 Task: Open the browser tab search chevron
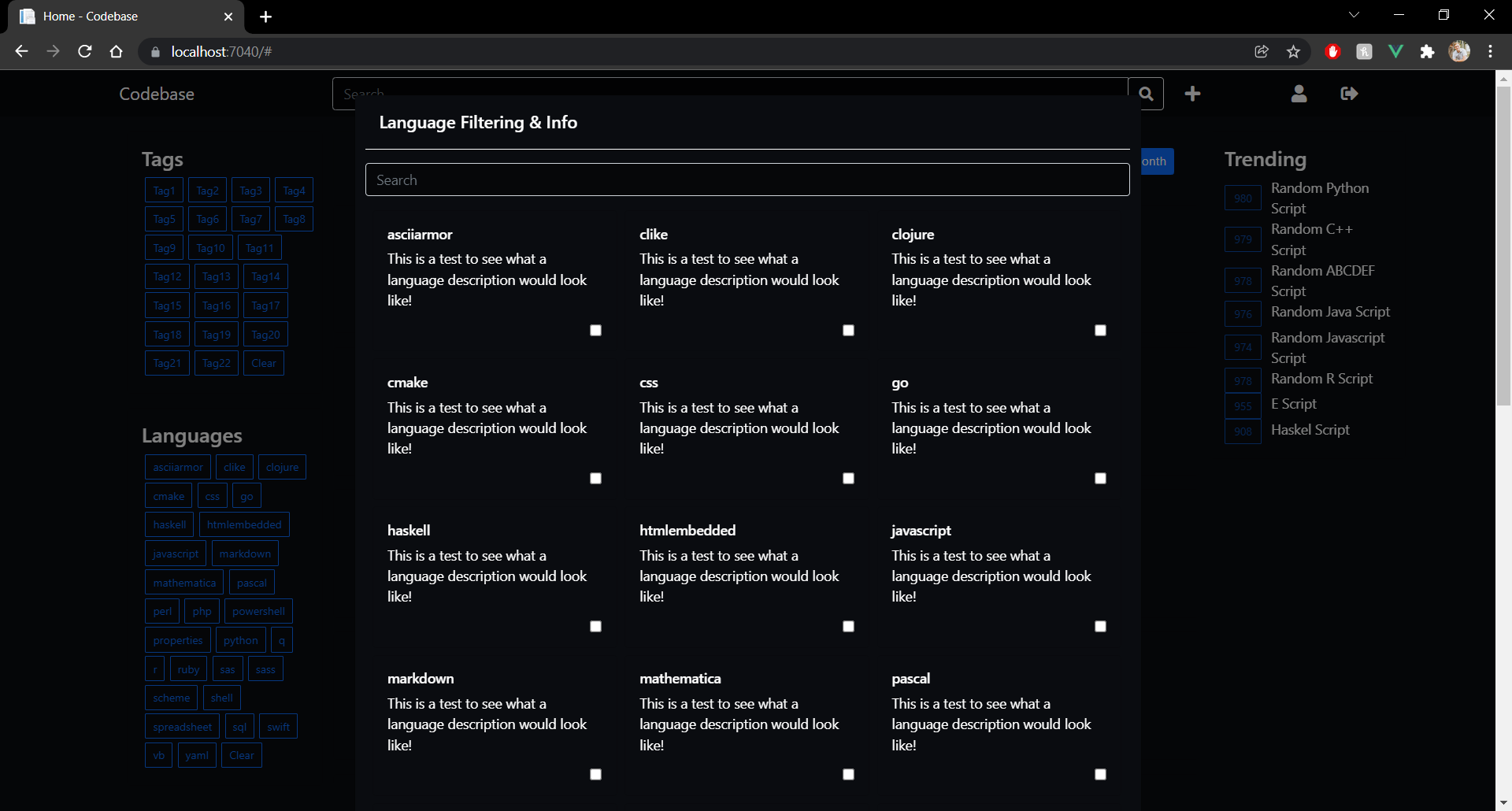click(x=1354, y=14)
